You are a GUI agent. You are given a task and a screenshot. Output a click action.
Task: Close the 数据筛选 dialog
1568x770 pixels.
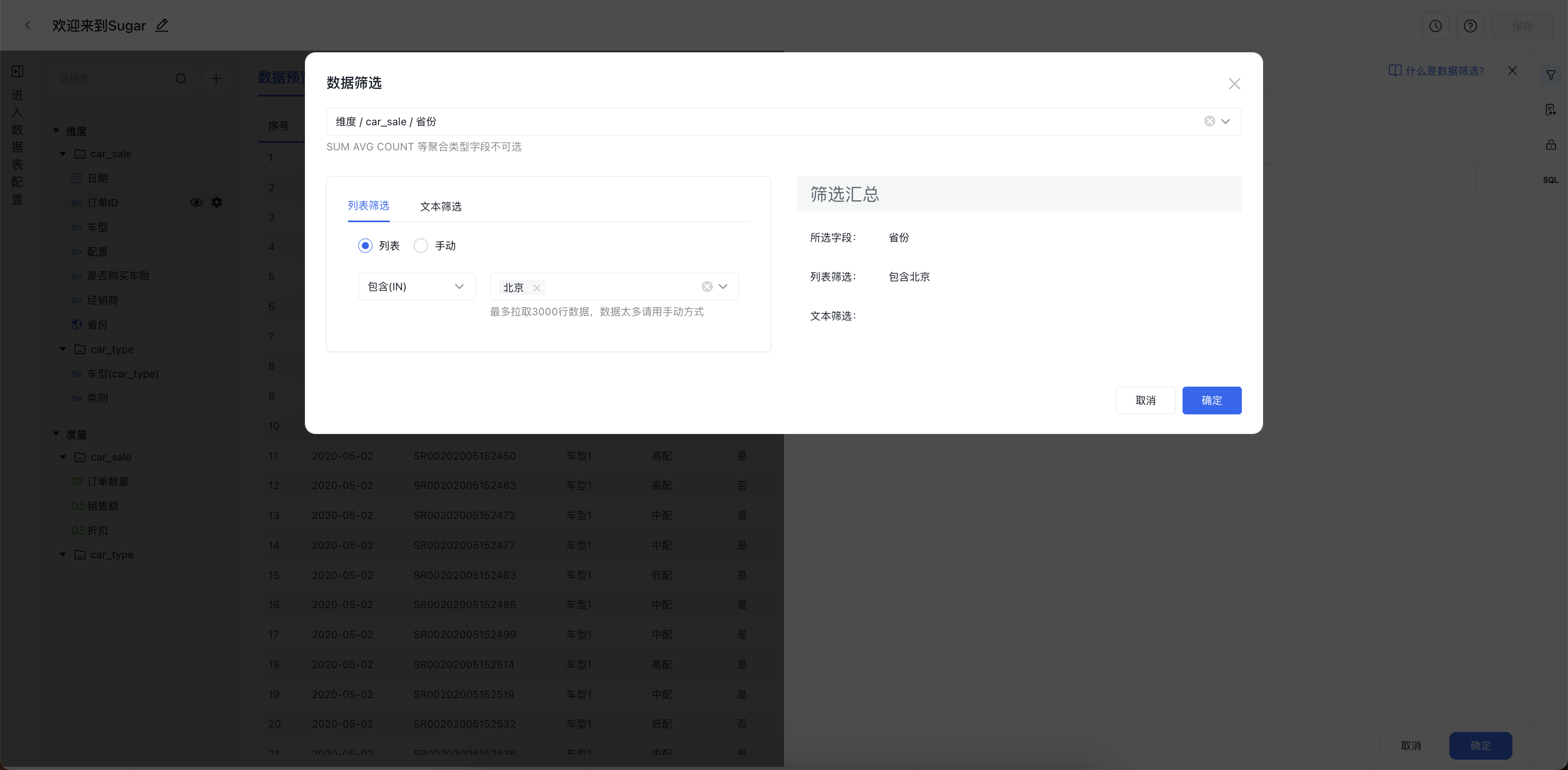(x=1234, y=83)
